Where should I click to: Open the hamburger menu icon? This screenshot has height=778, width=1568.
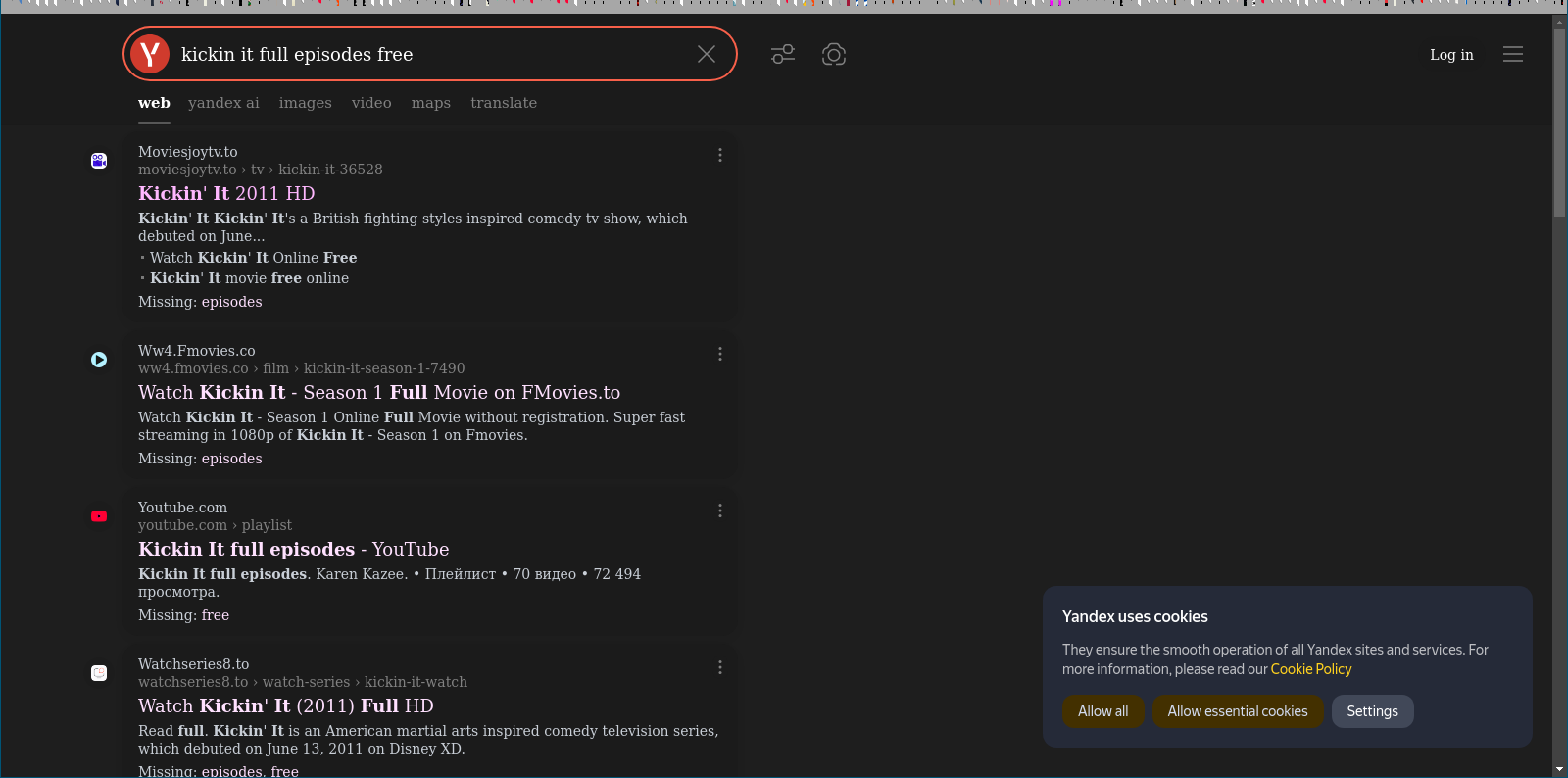[1513, 54]
